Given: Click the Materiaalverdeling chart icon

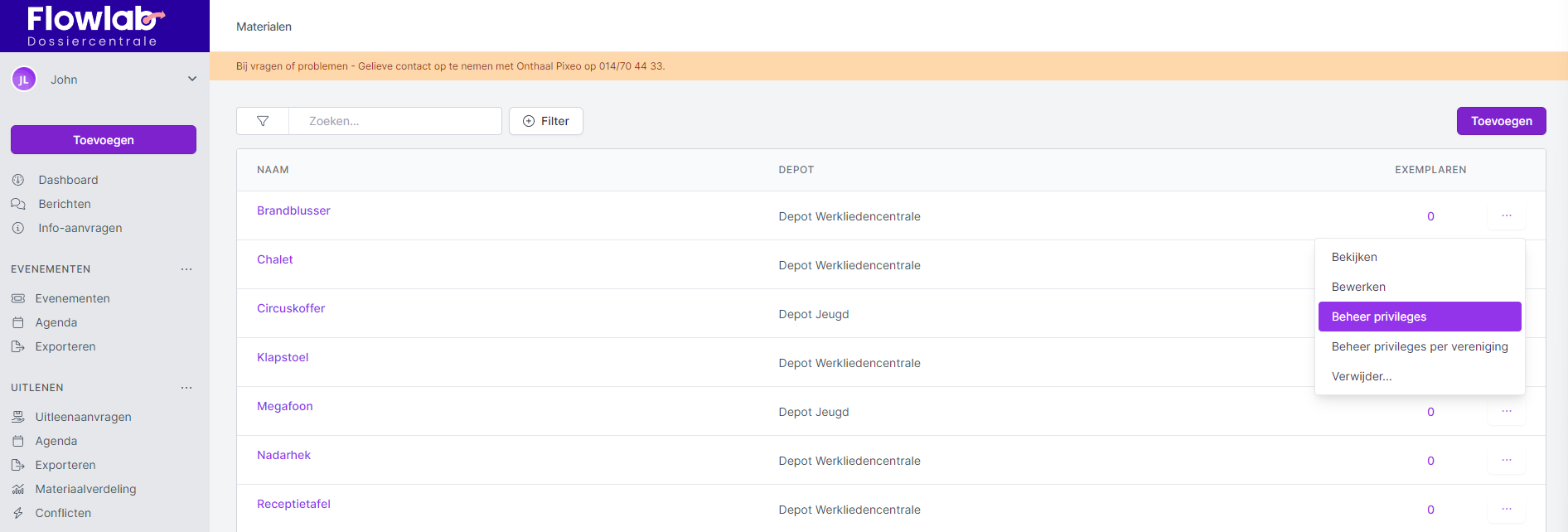Looking at the screenshot, I should pos(18,489).
